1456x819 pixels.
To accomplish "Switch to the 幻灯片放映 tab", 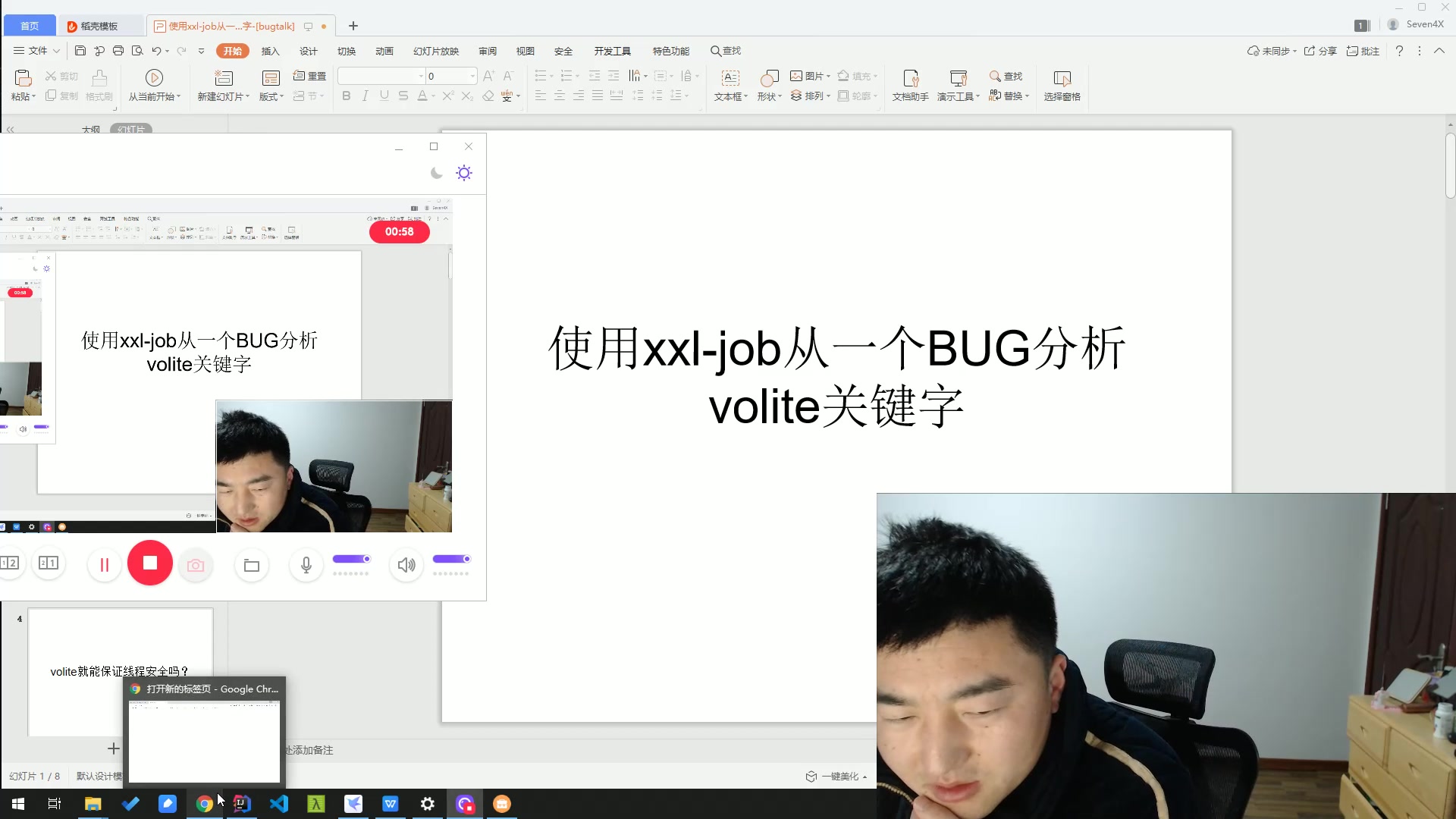I will point(436,51).
